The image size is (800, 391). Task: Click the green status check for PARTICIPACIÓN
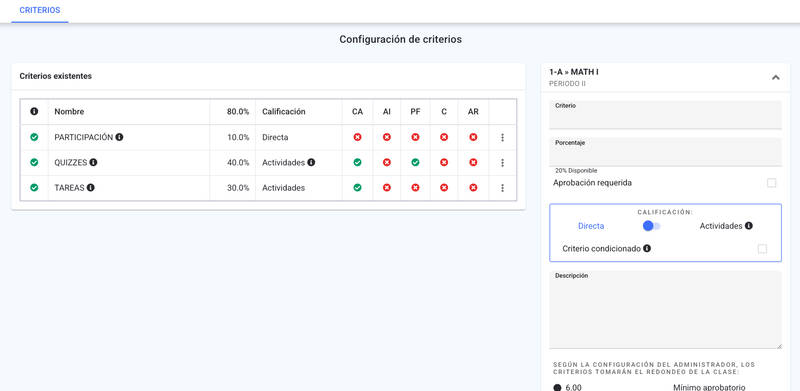[x=34, y=137]
